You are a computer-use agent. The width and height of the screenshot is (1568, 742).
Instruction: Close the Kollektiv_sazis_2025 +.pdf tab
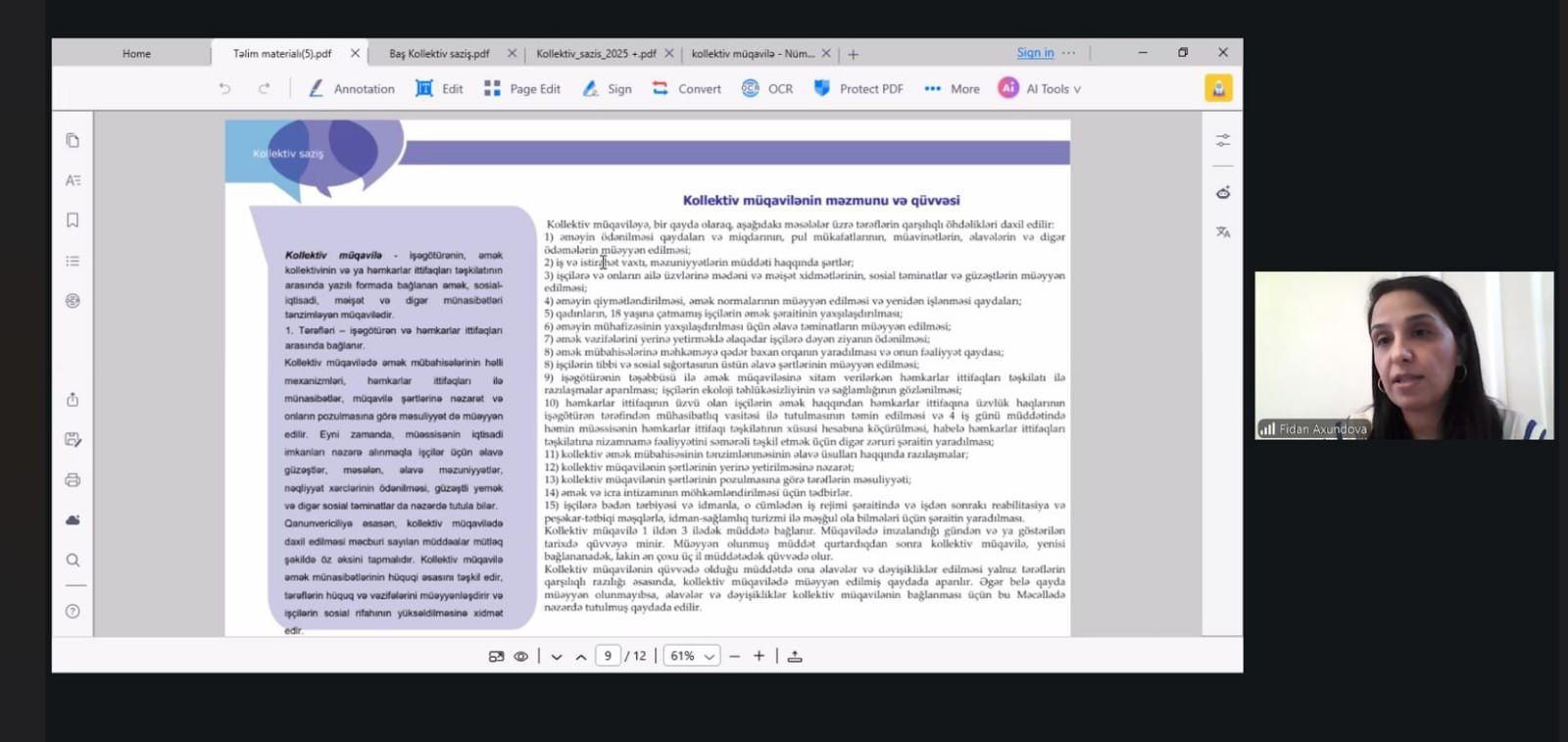[669, 53]
